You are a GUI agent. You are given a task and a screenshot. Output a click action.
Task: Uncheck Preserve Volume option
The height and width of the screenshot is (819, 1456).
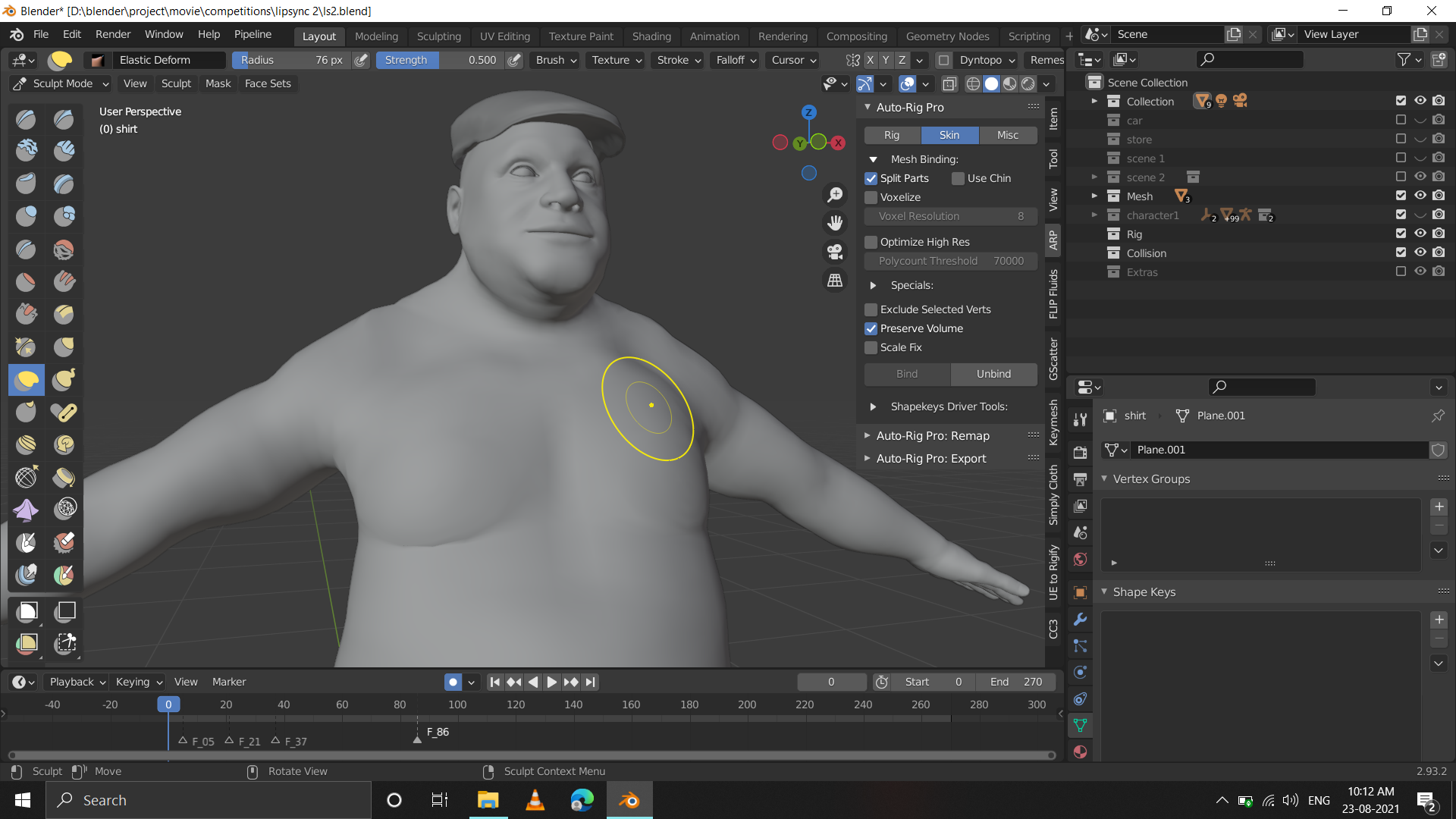pos(871,328)
